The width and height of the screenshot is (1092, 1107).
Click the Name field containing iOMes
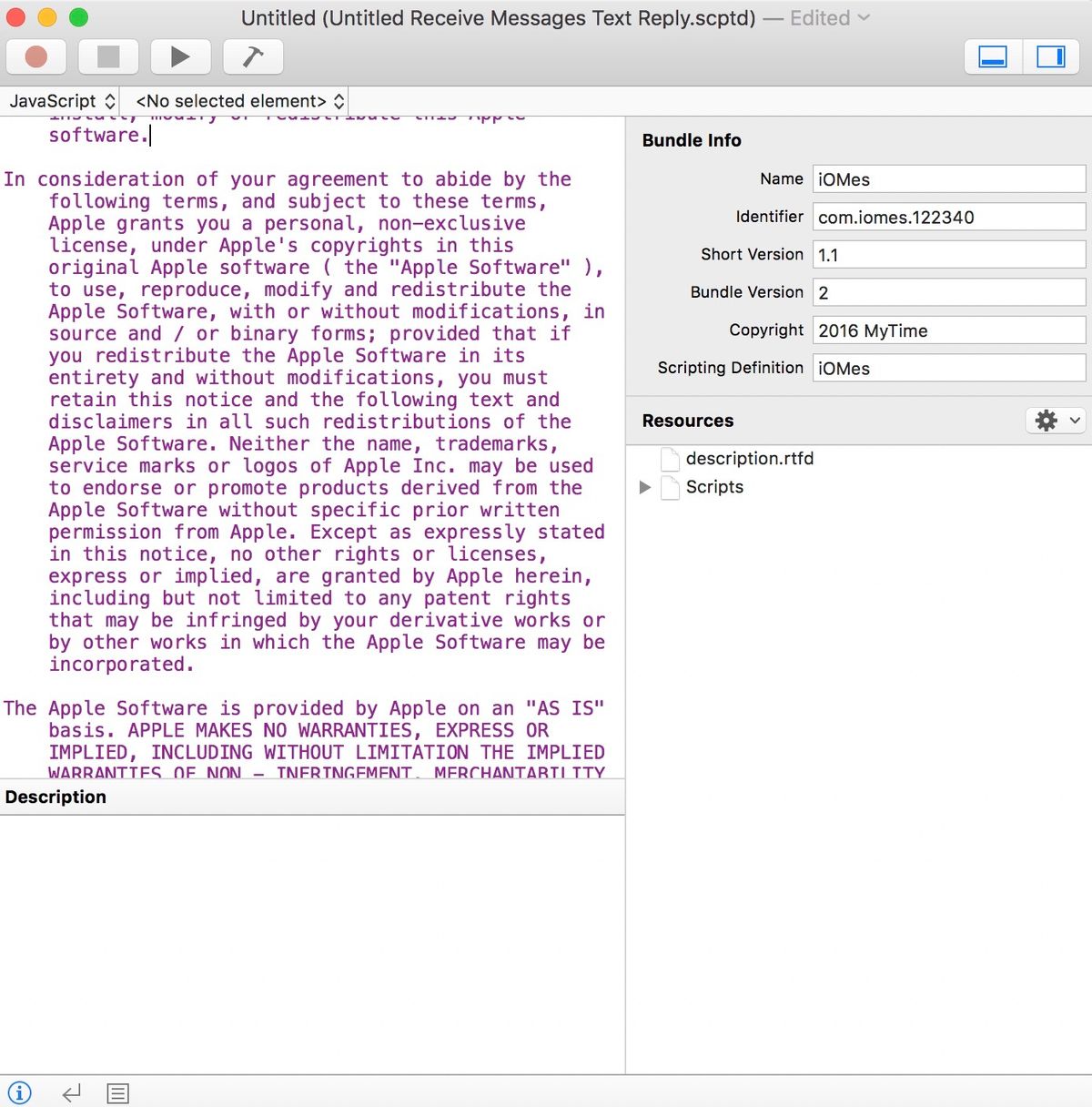[949, 179]
